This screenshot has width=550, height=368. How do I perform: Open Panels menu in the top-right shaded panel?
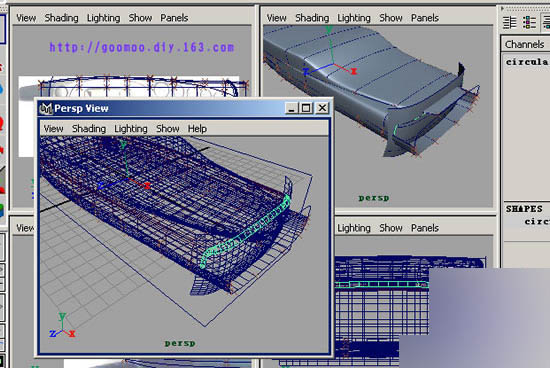click(x=425, y=18)
